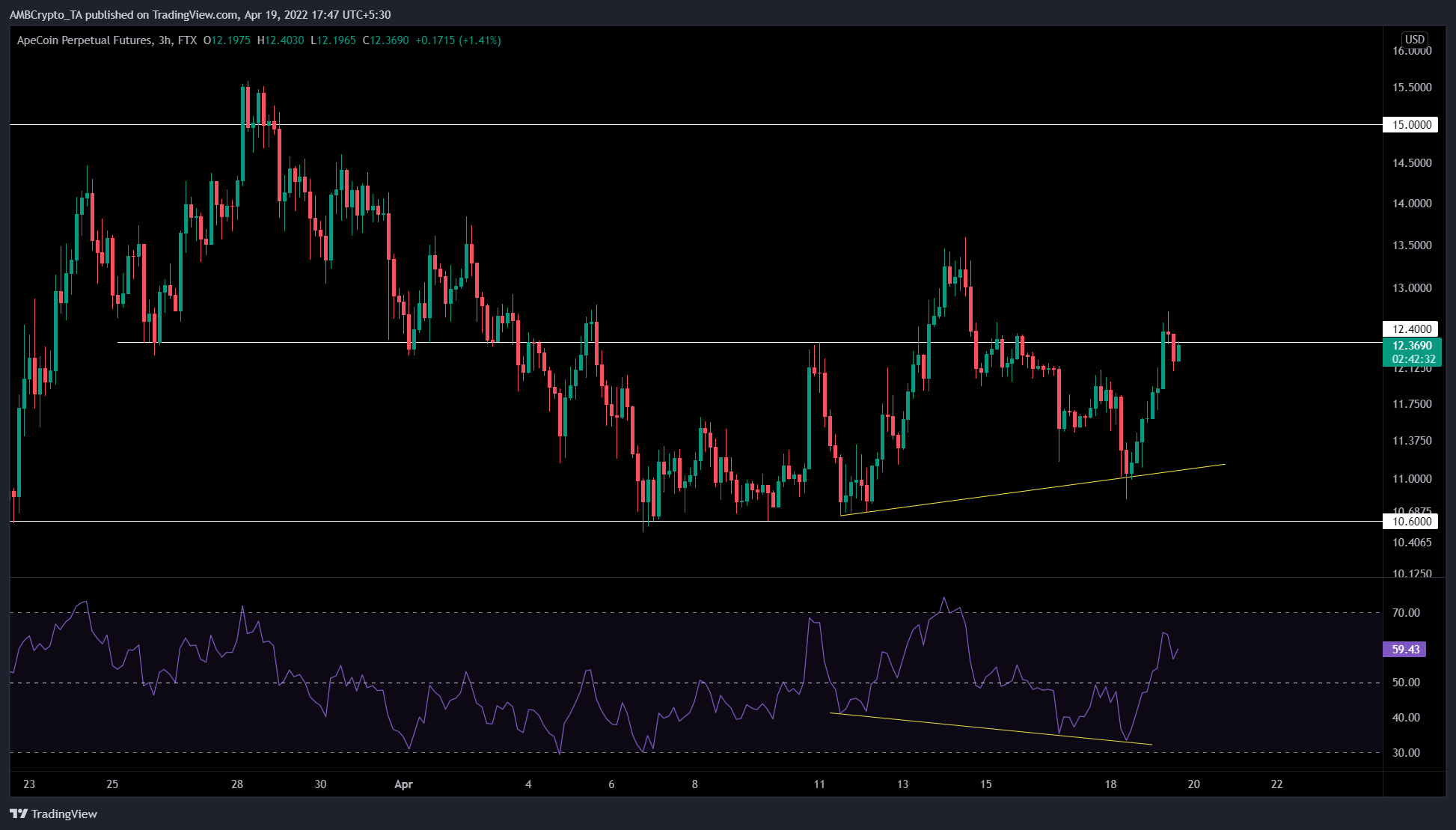The width and height of the screenshot is (1456, 830).
Task: Click the 3h timeframe label
Action: coord(165,40)
